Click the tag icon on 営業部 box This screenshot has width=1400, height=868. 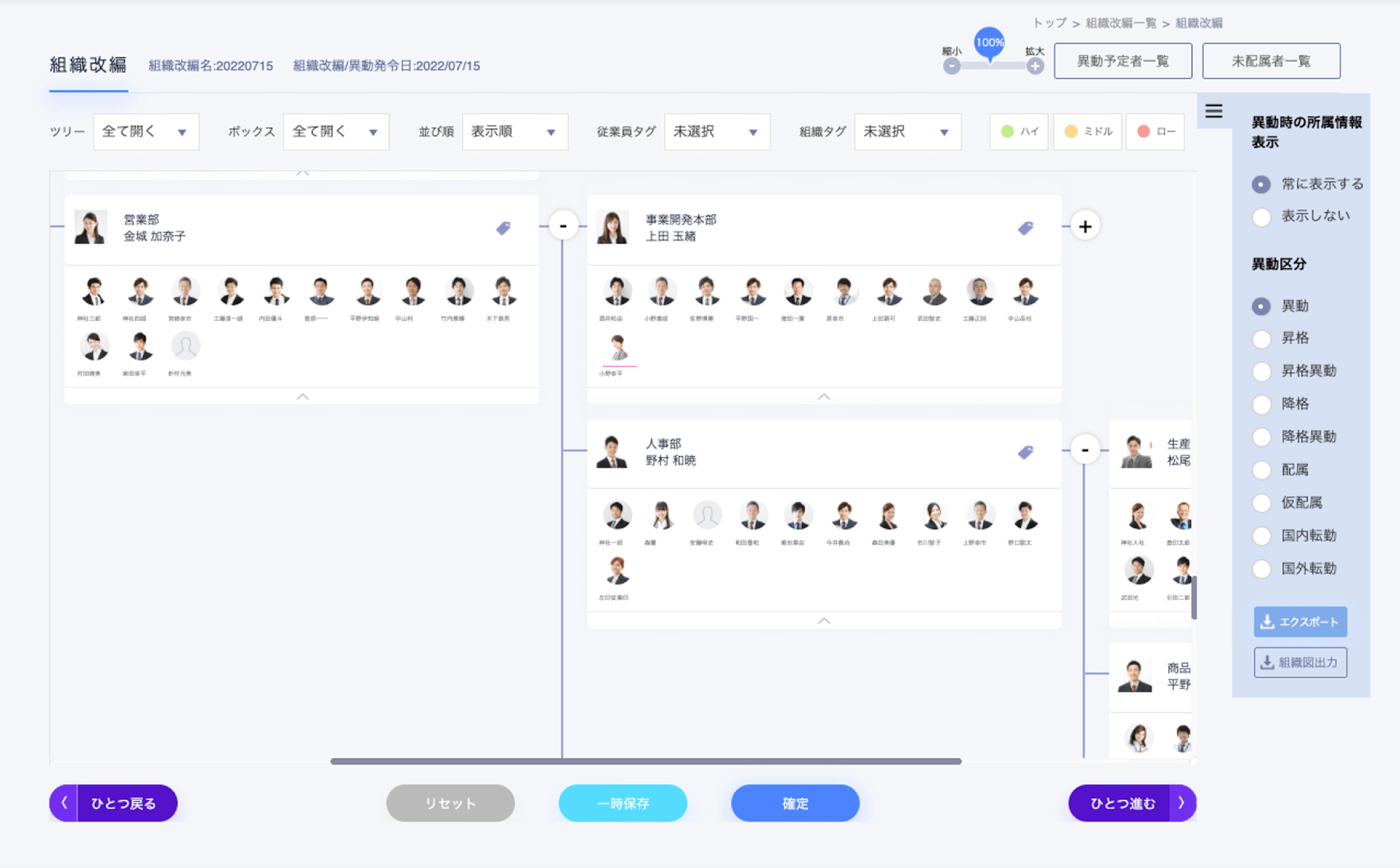pyautogui.click(x=503, y=228)
